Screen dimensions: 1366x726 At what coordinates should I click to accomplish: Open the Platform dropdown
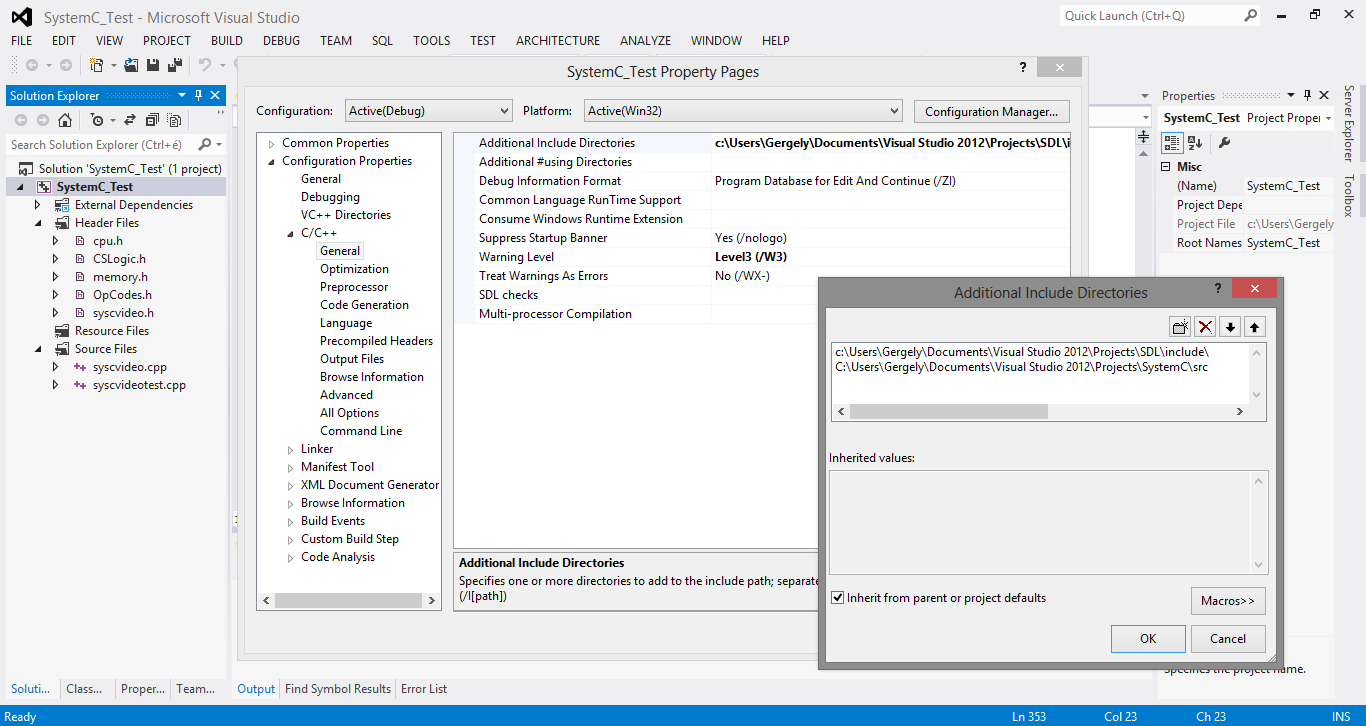[x=894, y=111]
